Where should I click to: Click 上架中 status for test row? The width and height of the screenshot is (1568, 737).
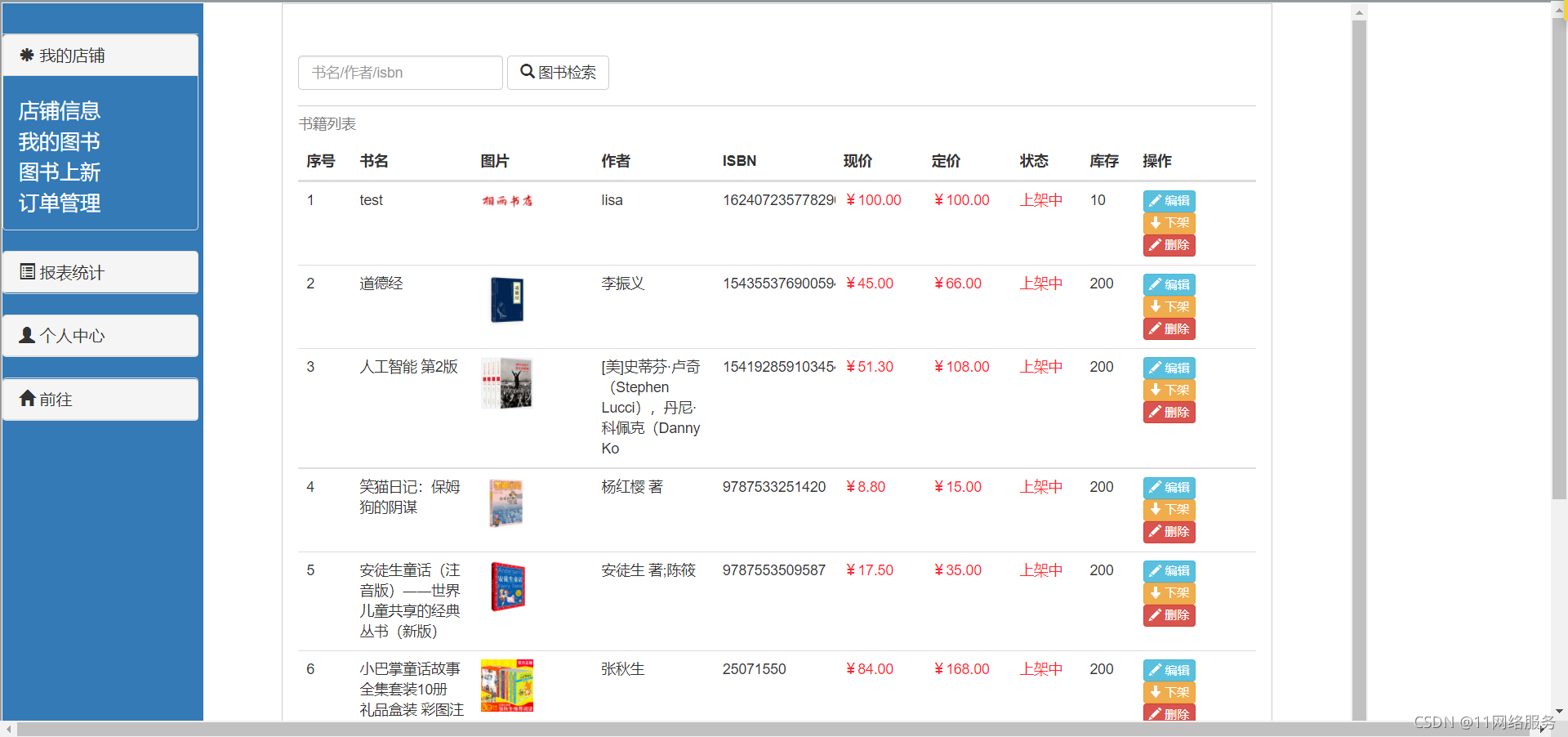point(1041,200)
